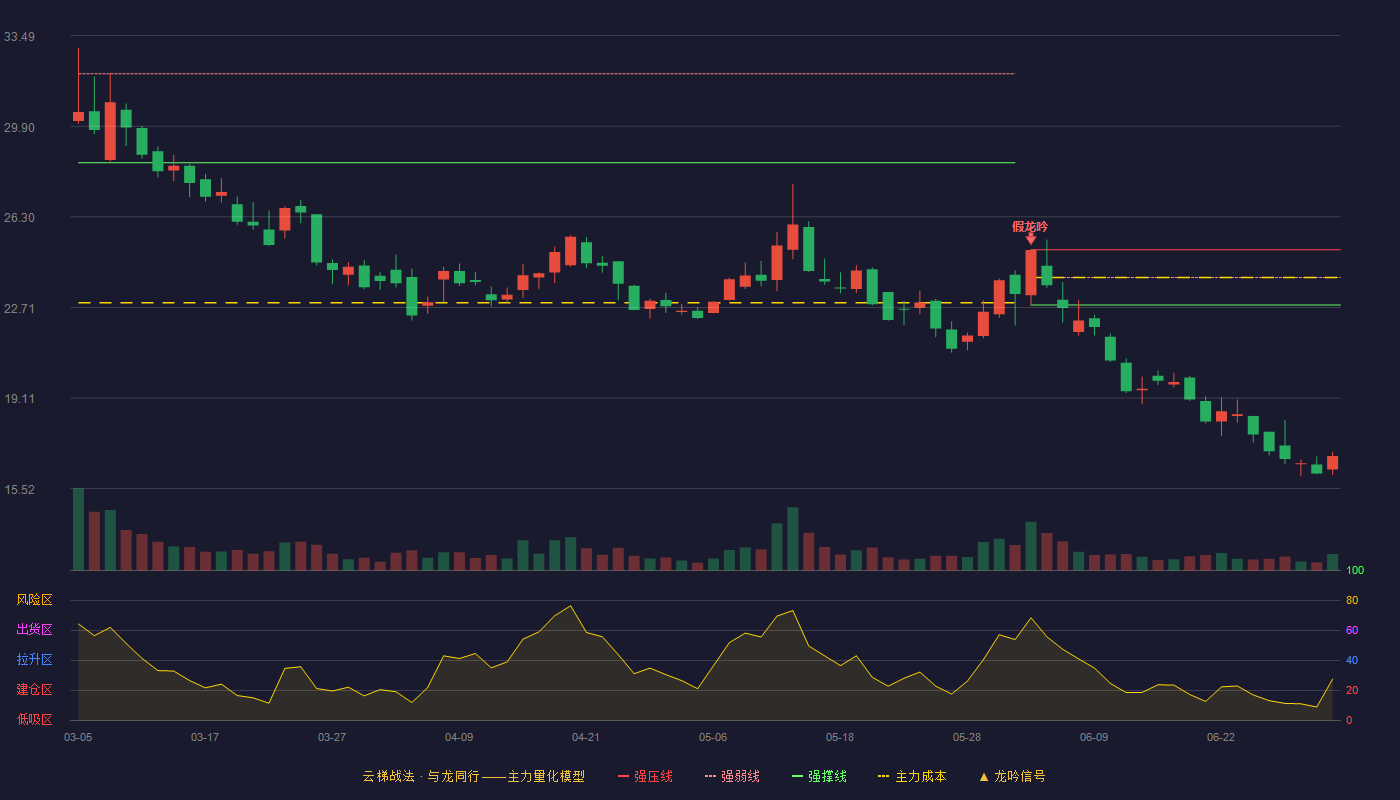
Task: Click the first volume bar at 03-05
Action: point(78,529)
